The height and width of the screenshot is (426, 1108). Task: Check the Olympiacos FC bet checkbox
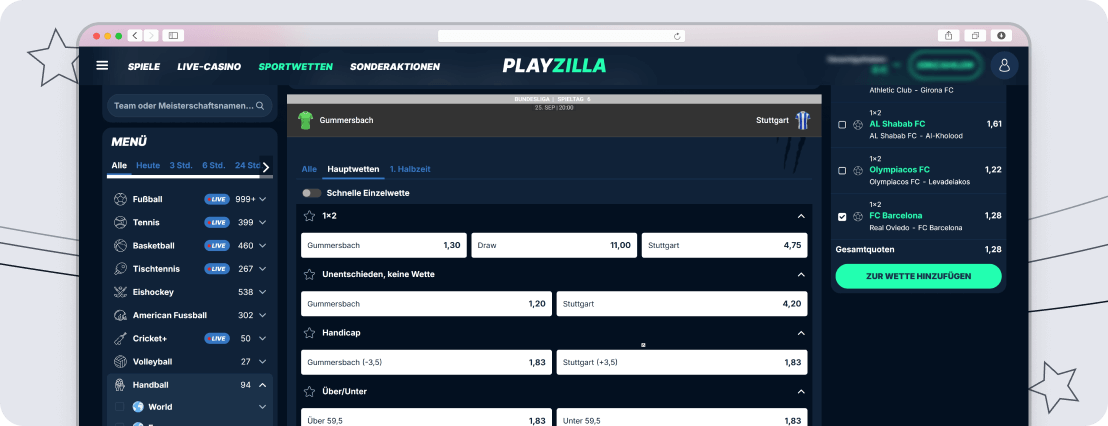tap(842, 170)
